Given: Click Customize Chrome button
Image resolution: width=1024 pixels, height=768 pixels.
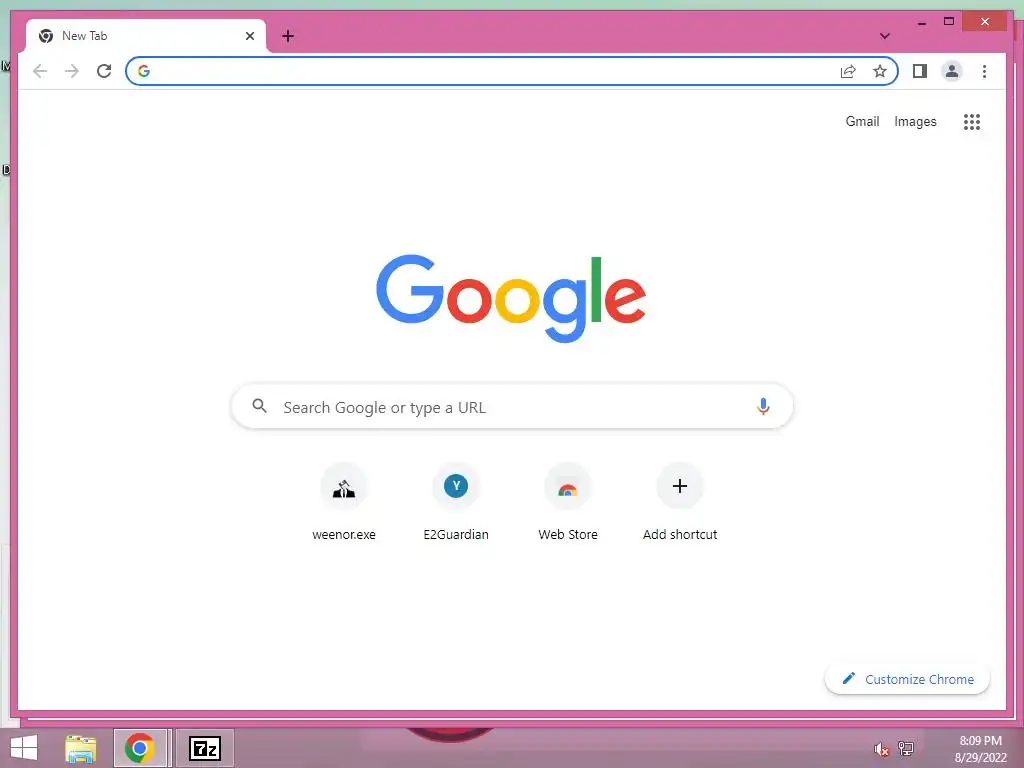Looking at the screenshot, I should (907, 679).
